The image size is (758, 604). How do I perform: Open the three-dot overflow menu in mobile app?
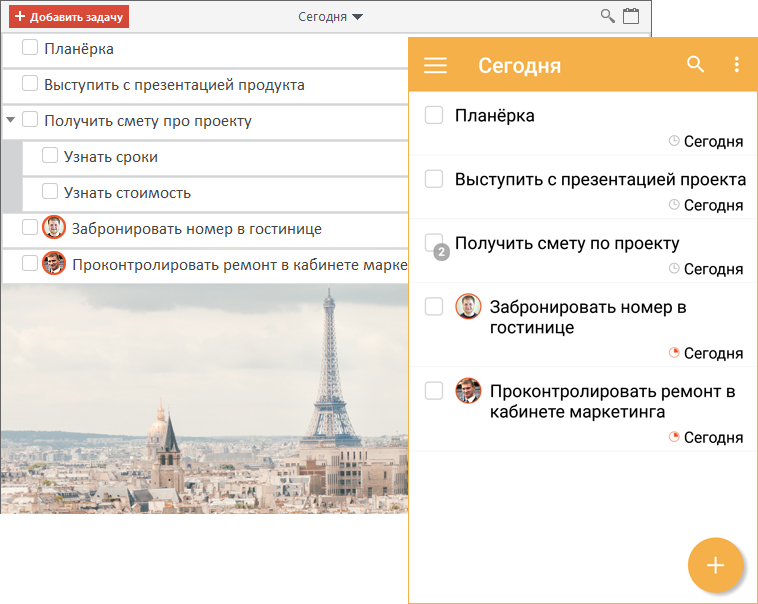pyautogui.click(x=736, y=64)
